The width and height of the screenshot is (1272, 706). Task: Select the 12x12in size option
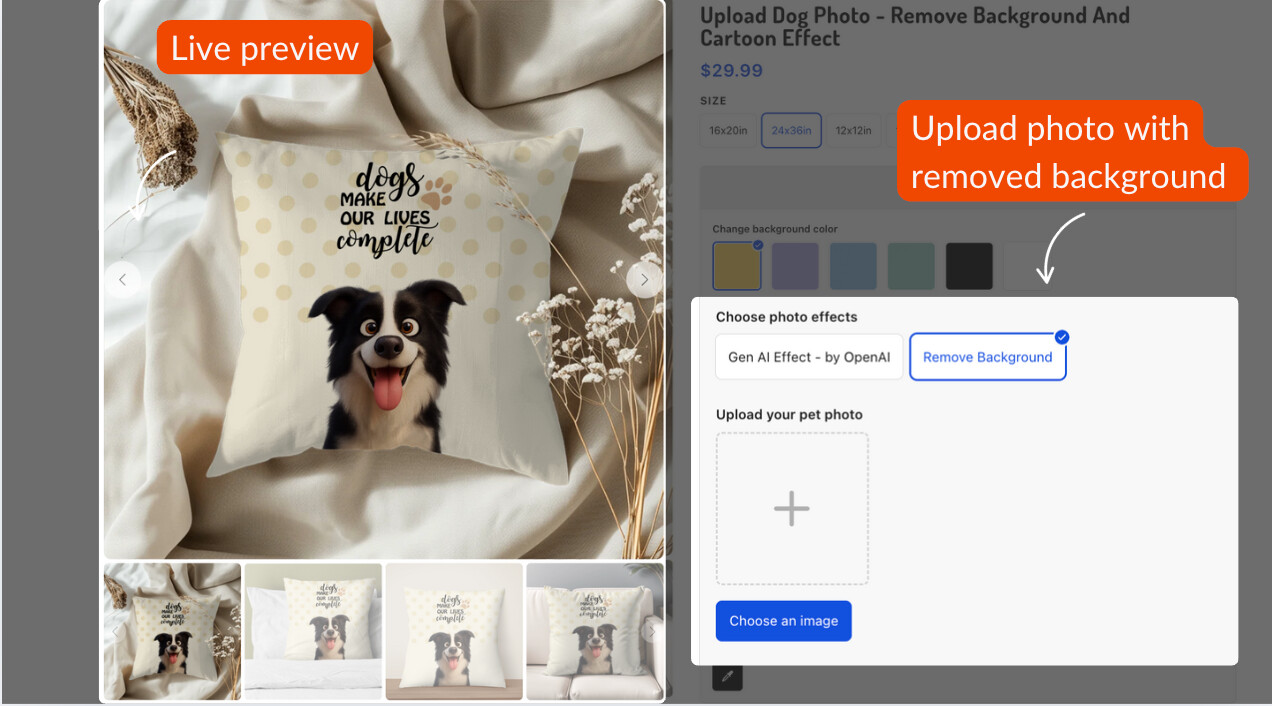[x=853, y=131]
